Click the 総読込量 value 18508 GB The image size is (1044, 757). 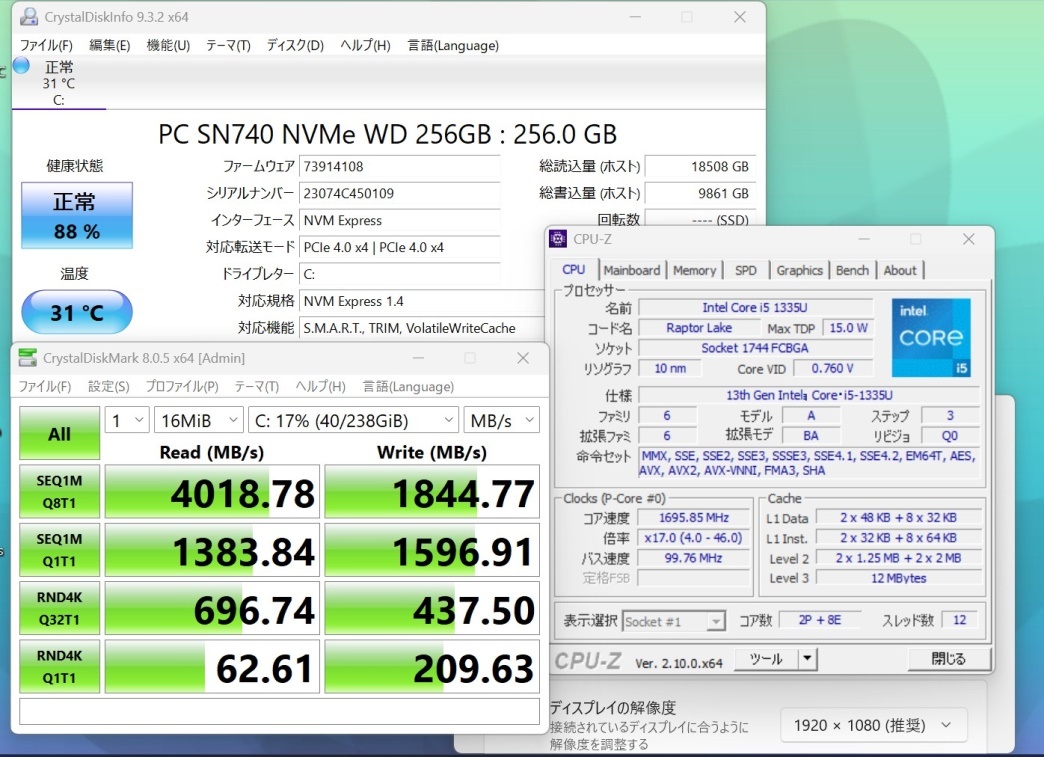700,166
